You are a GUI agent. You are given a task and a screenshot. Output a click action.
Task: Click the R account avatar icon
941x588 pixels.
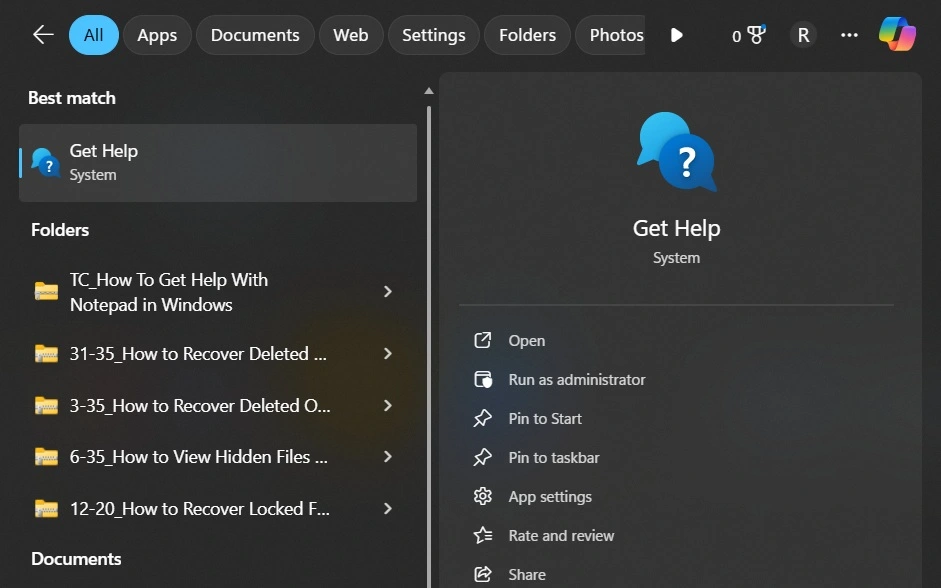pyautogui.click(x=803, y=34)
